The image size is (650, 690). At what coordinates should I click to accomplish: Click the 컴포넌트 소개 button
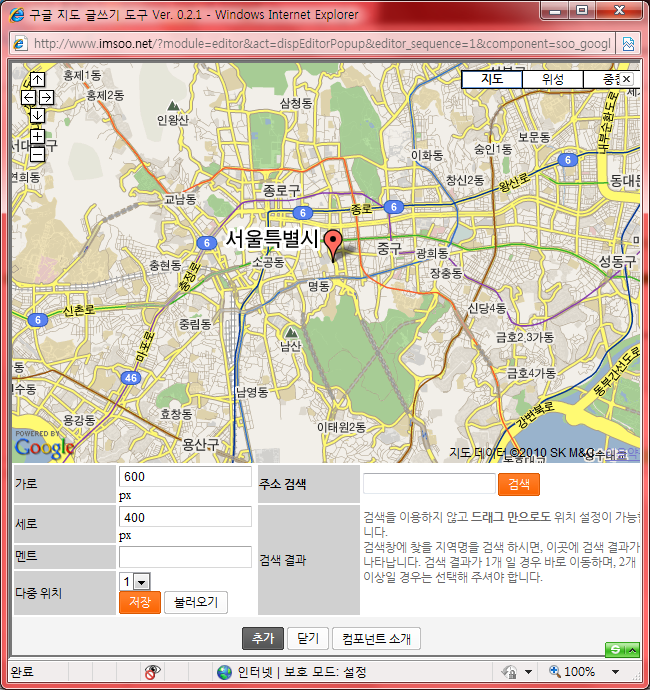point(376,639)
